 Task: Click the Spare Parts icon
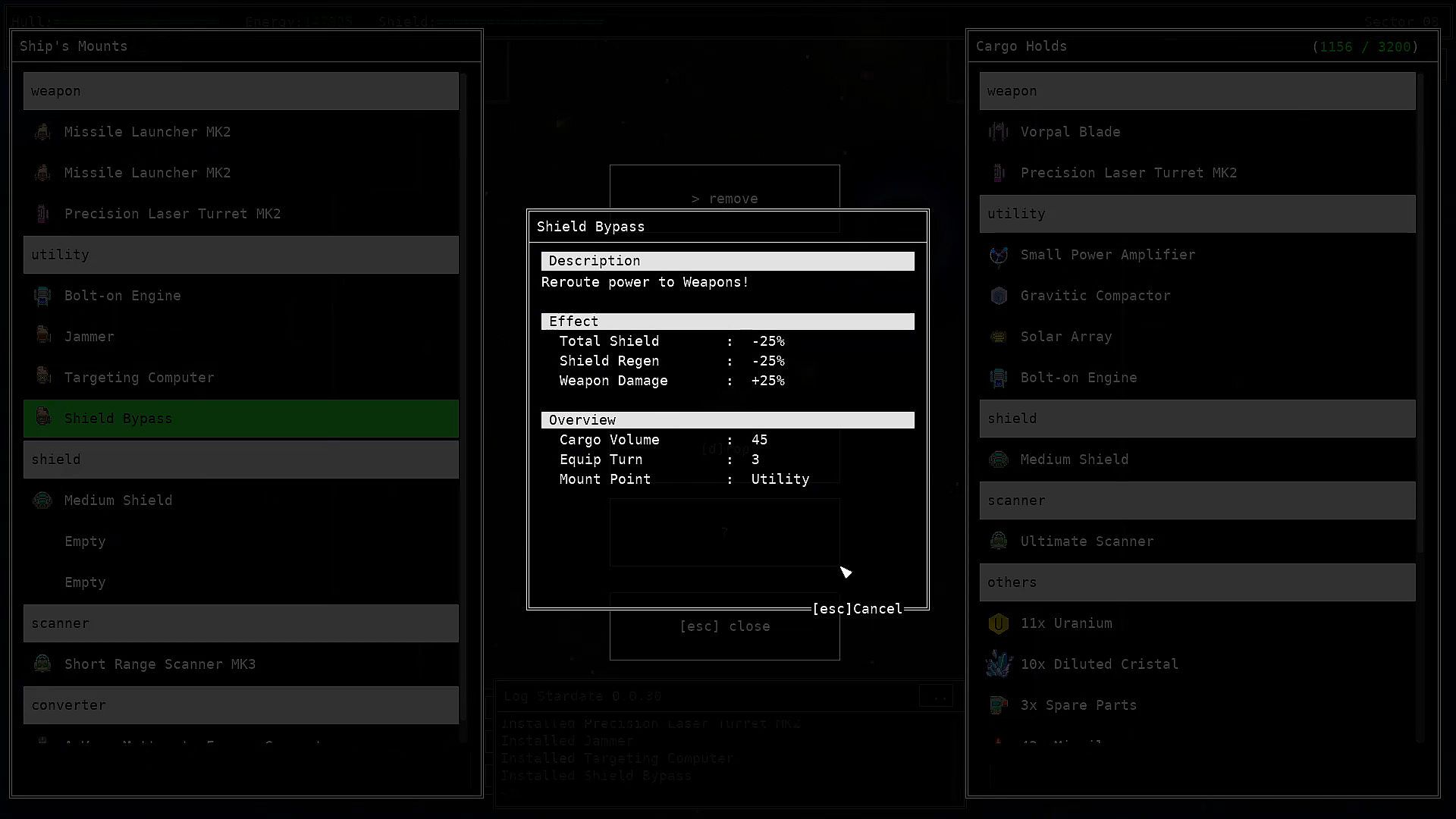coord(999,705)
